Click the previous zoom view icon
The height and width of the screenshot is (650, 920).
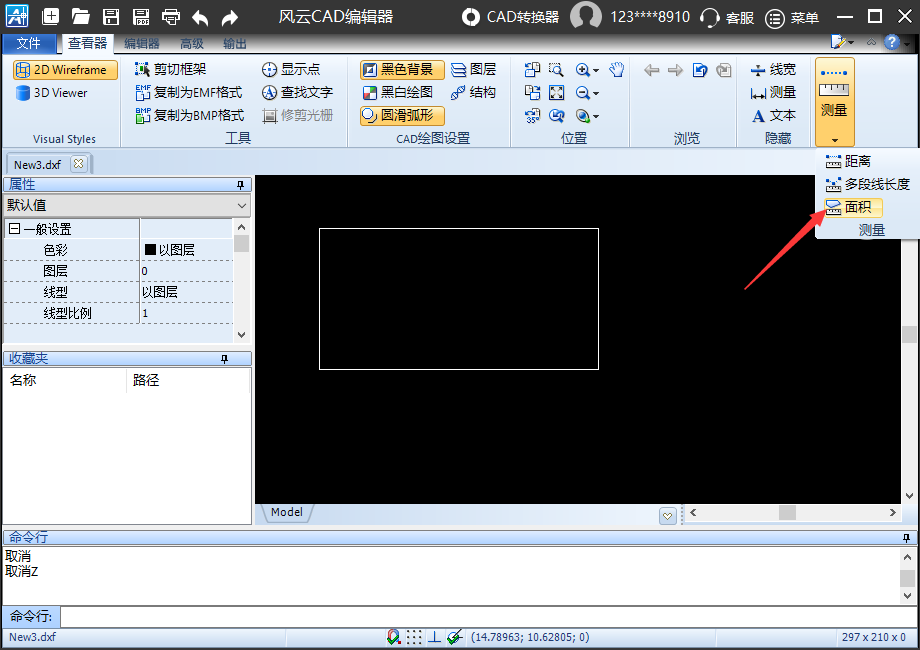[556, 116]
